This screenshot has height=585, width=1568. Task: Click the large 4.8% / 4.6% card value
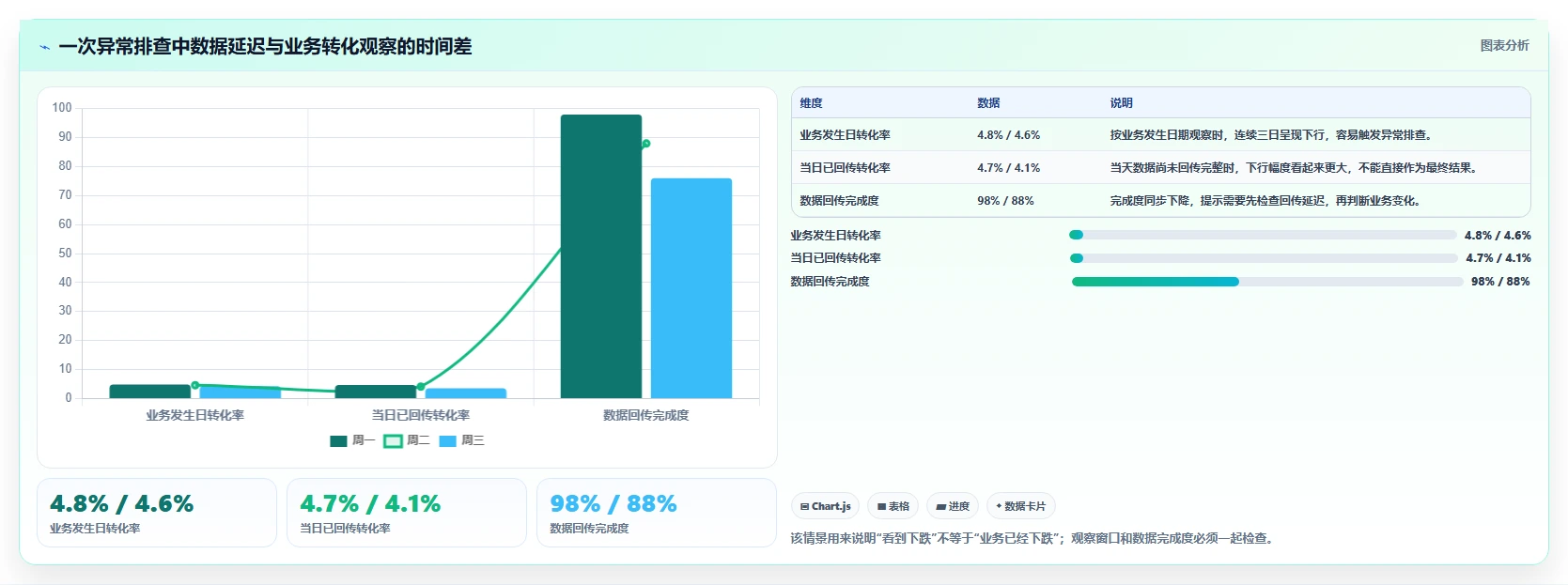click(122, 504)
